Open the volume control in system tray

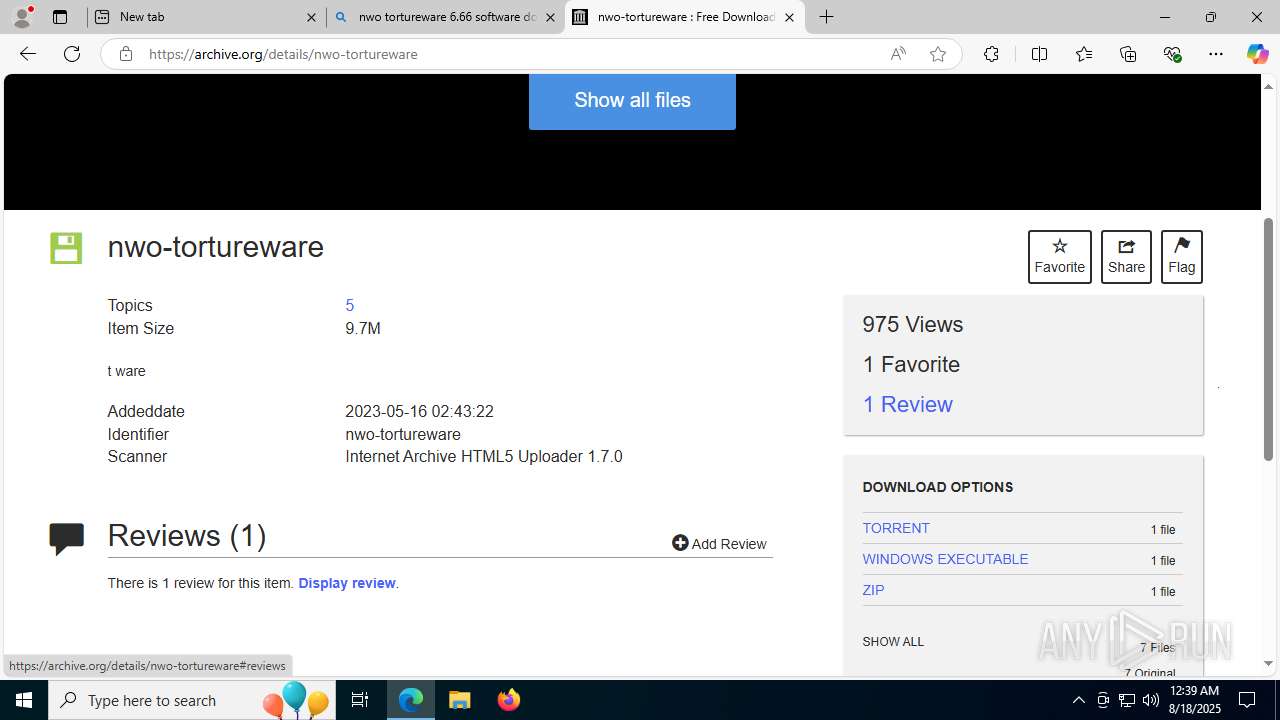(x=1150, y=700)
